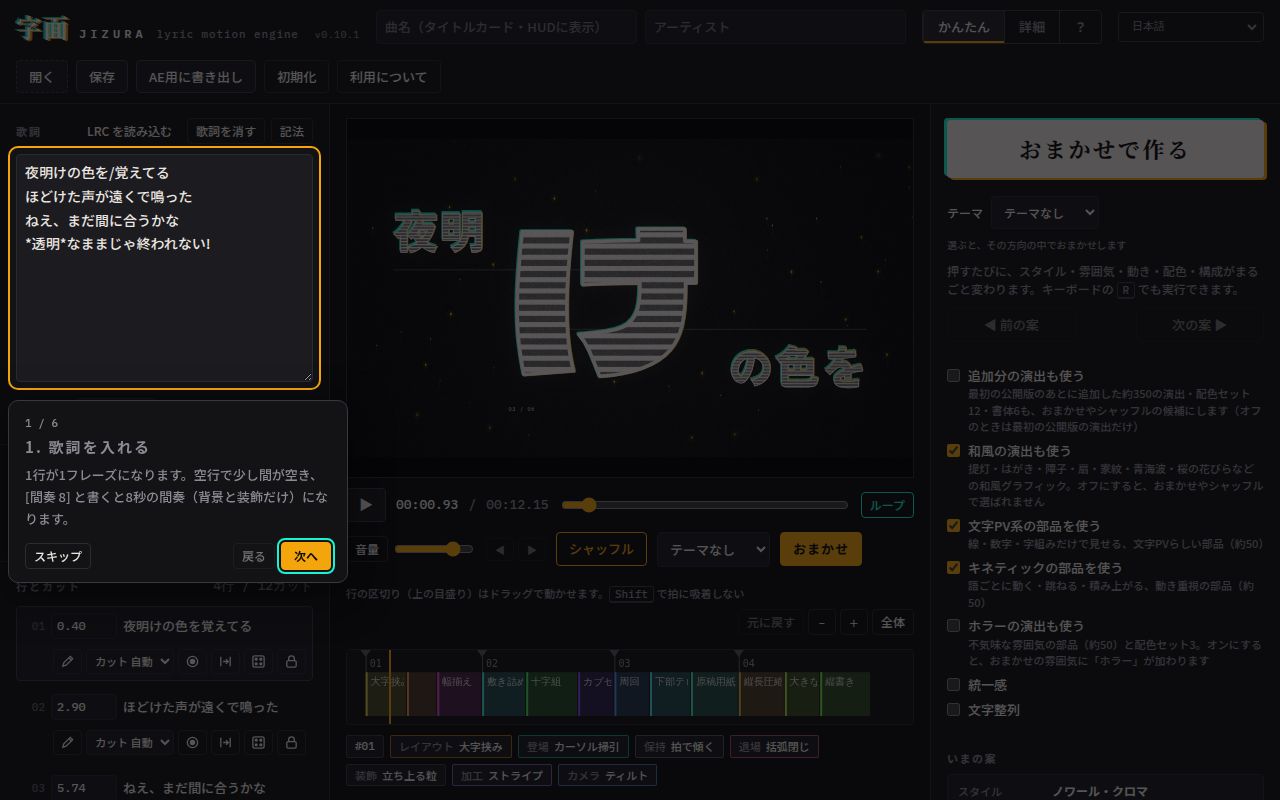Viewport: 1280px width, 800px height.
Task: Click the large おまかせで作る button
Action: (x=1104, y=149)
